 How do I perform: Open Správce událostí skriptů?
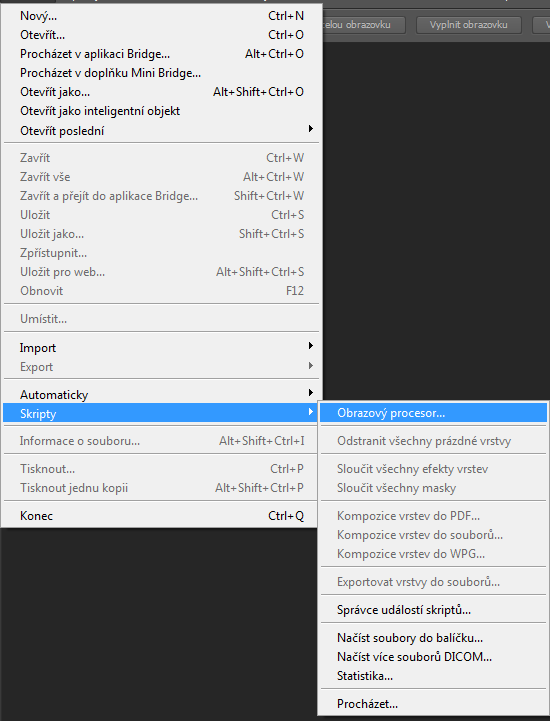click(433, 610)
